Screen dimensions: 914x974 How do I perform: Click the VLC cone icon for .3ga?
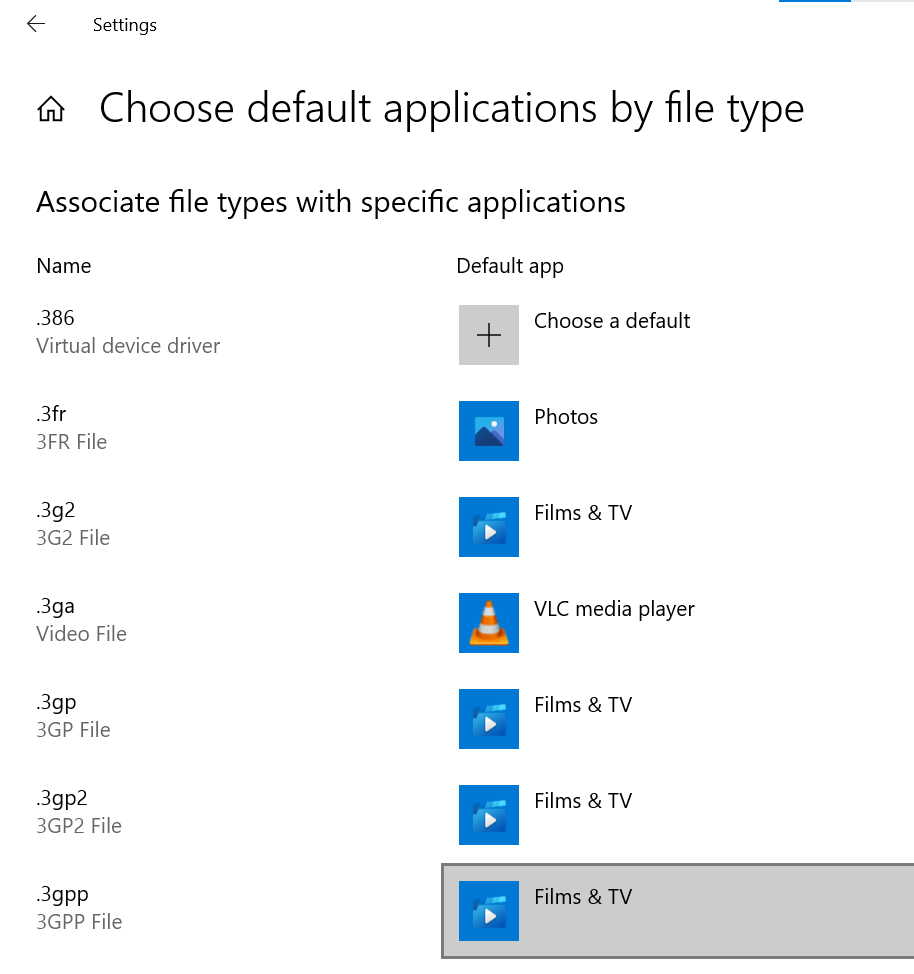click(x=489, y=623)
